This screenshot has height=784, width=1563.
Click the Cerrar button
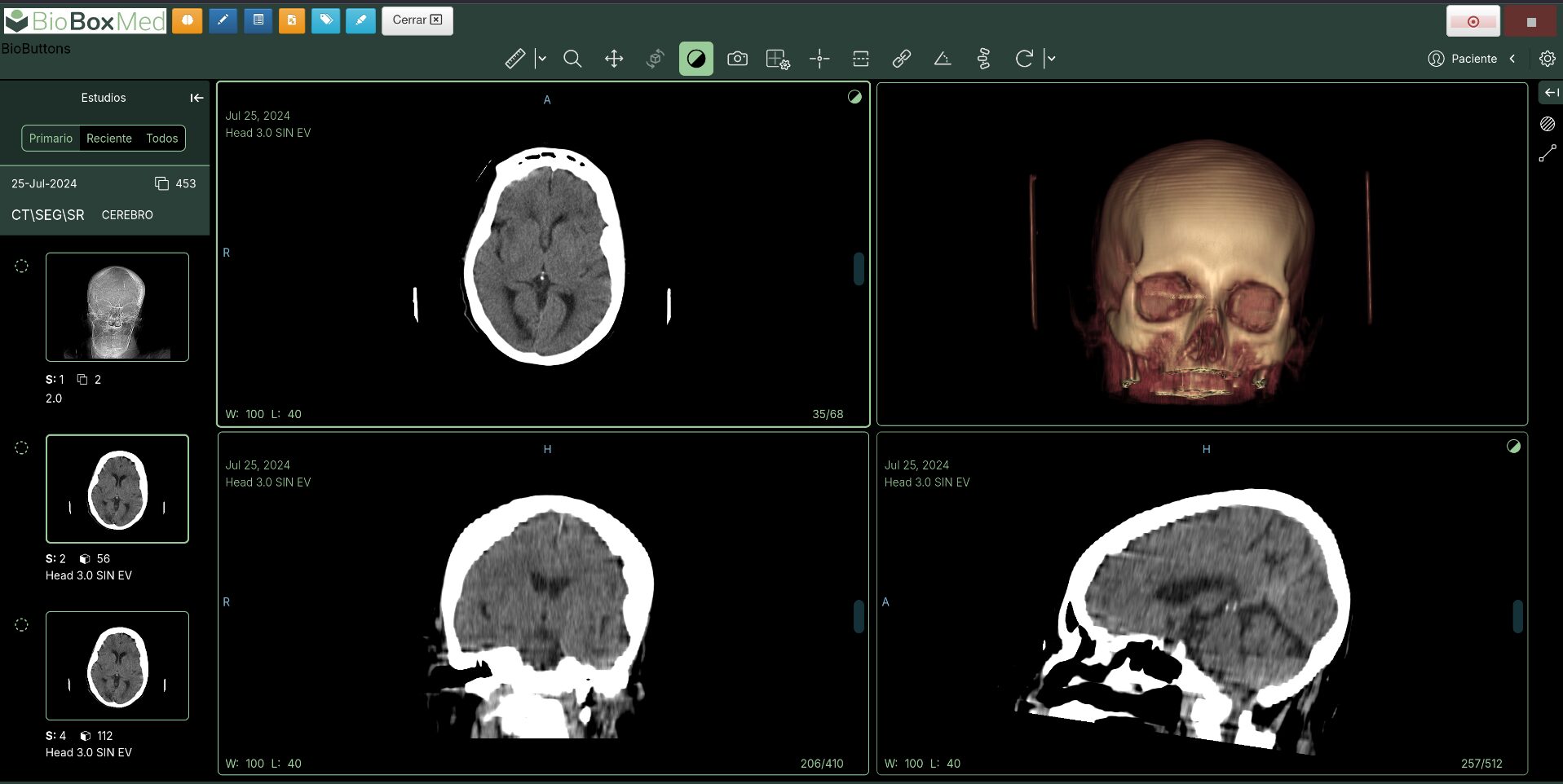[x=417, y=20]
